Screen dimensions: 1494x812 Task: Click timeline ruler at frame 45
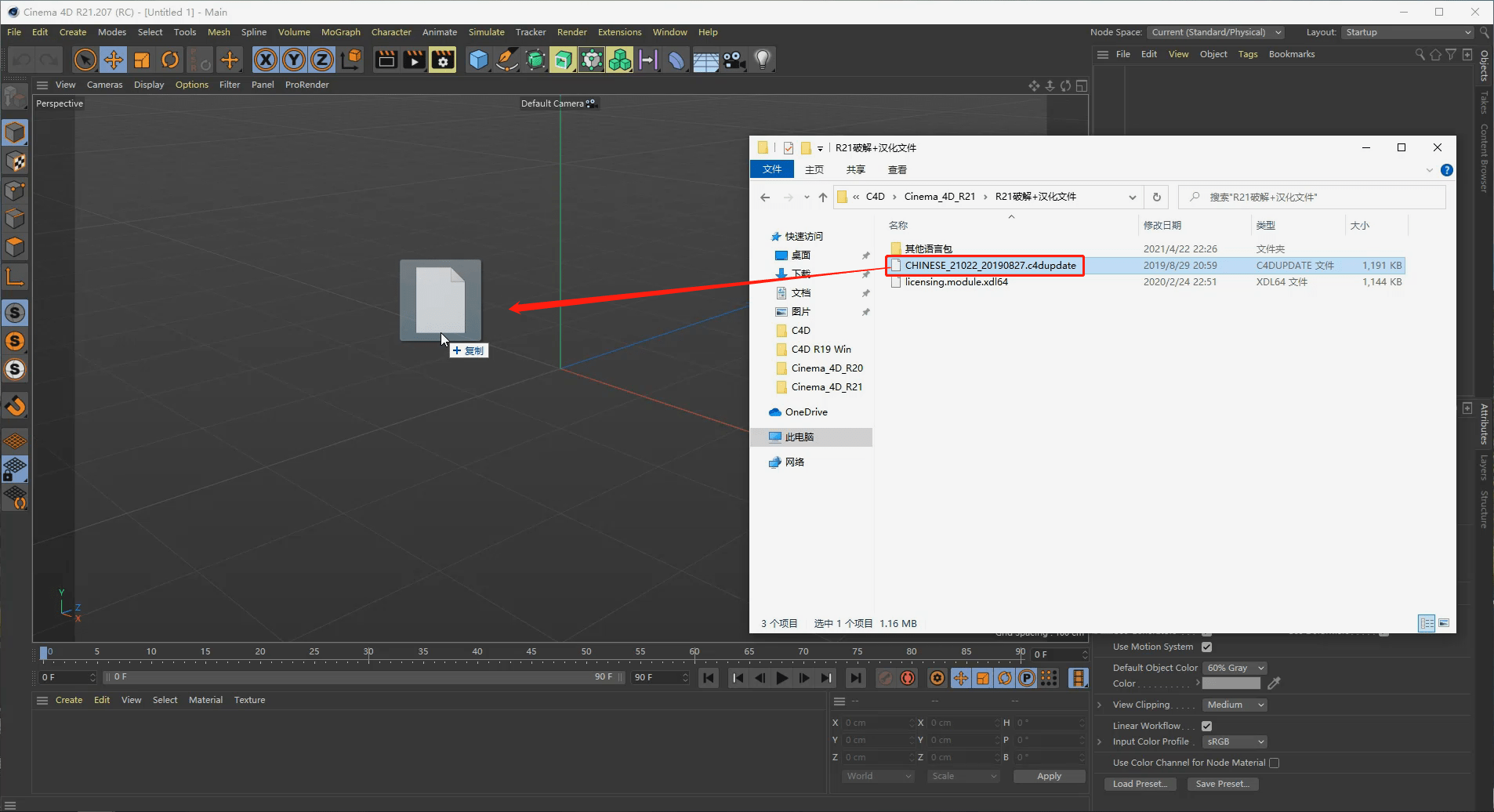531,652
